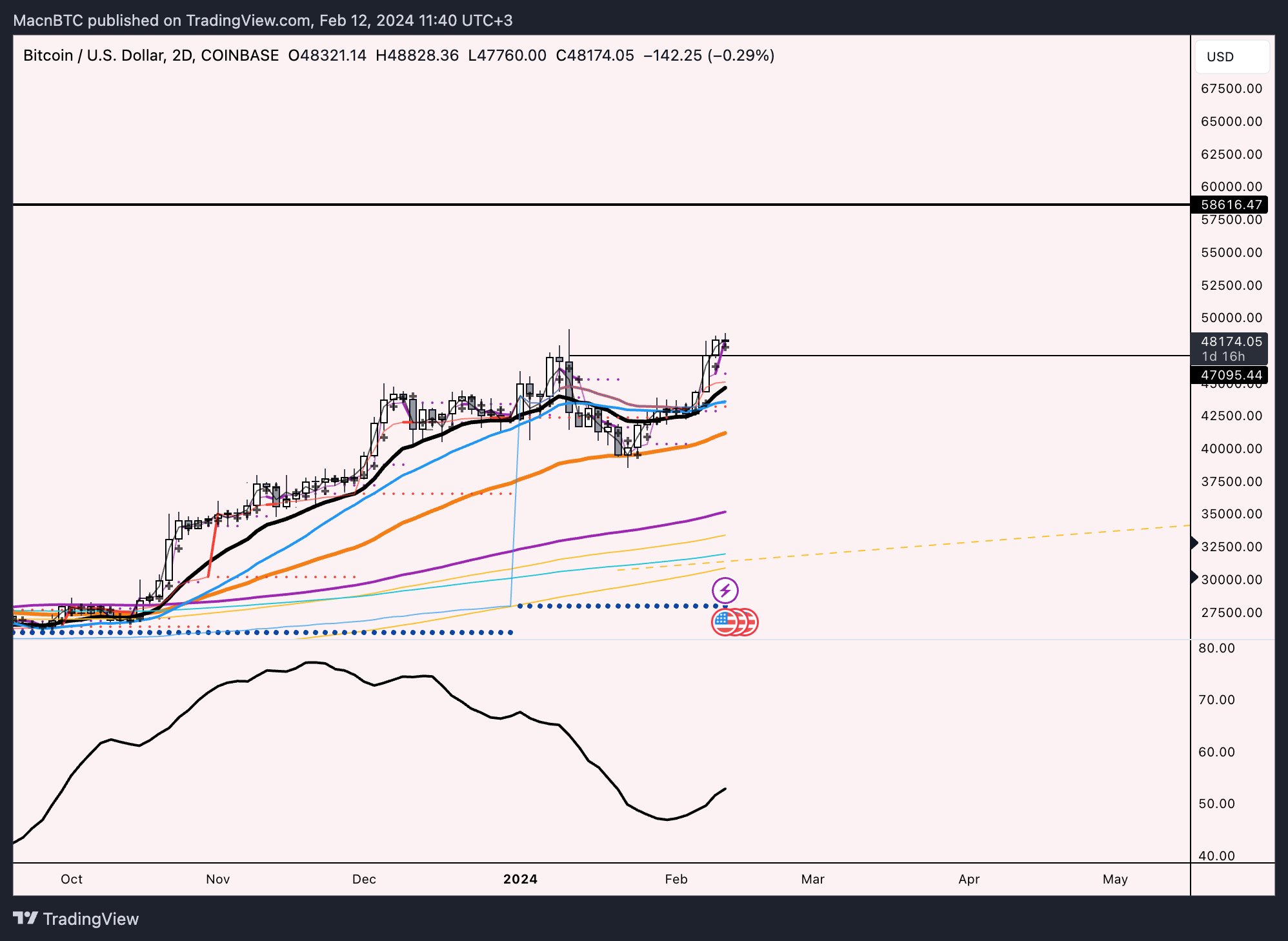Click the TradingView logo at bottom left

[76, 918]
